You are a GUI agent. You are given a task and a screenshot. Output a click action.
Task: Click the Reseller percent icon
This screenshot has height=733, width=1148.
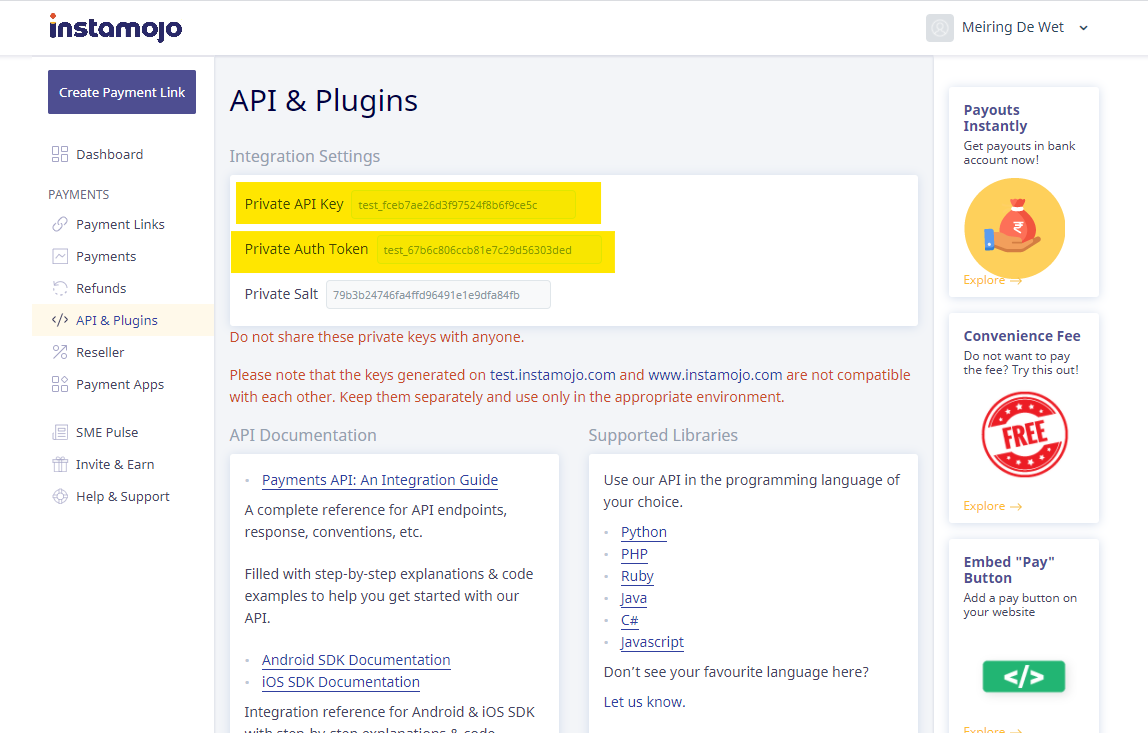(60, 352)
